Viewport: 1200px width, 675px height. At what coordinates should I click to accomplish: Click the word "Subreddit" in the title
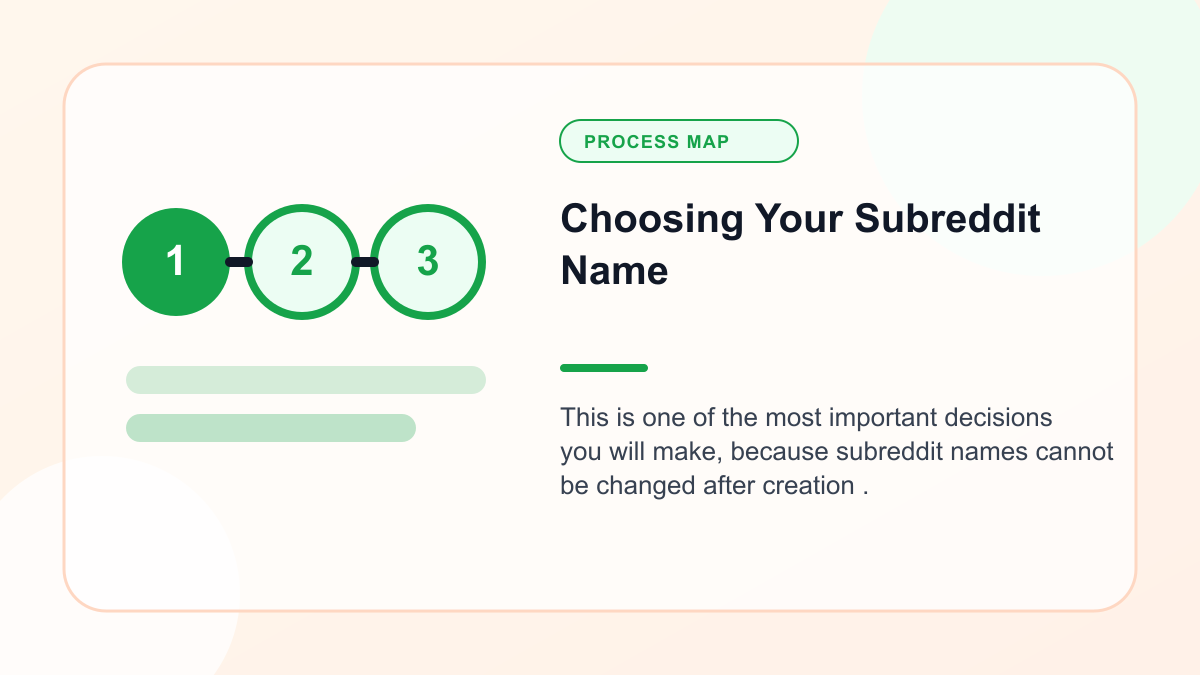[947, 218]
